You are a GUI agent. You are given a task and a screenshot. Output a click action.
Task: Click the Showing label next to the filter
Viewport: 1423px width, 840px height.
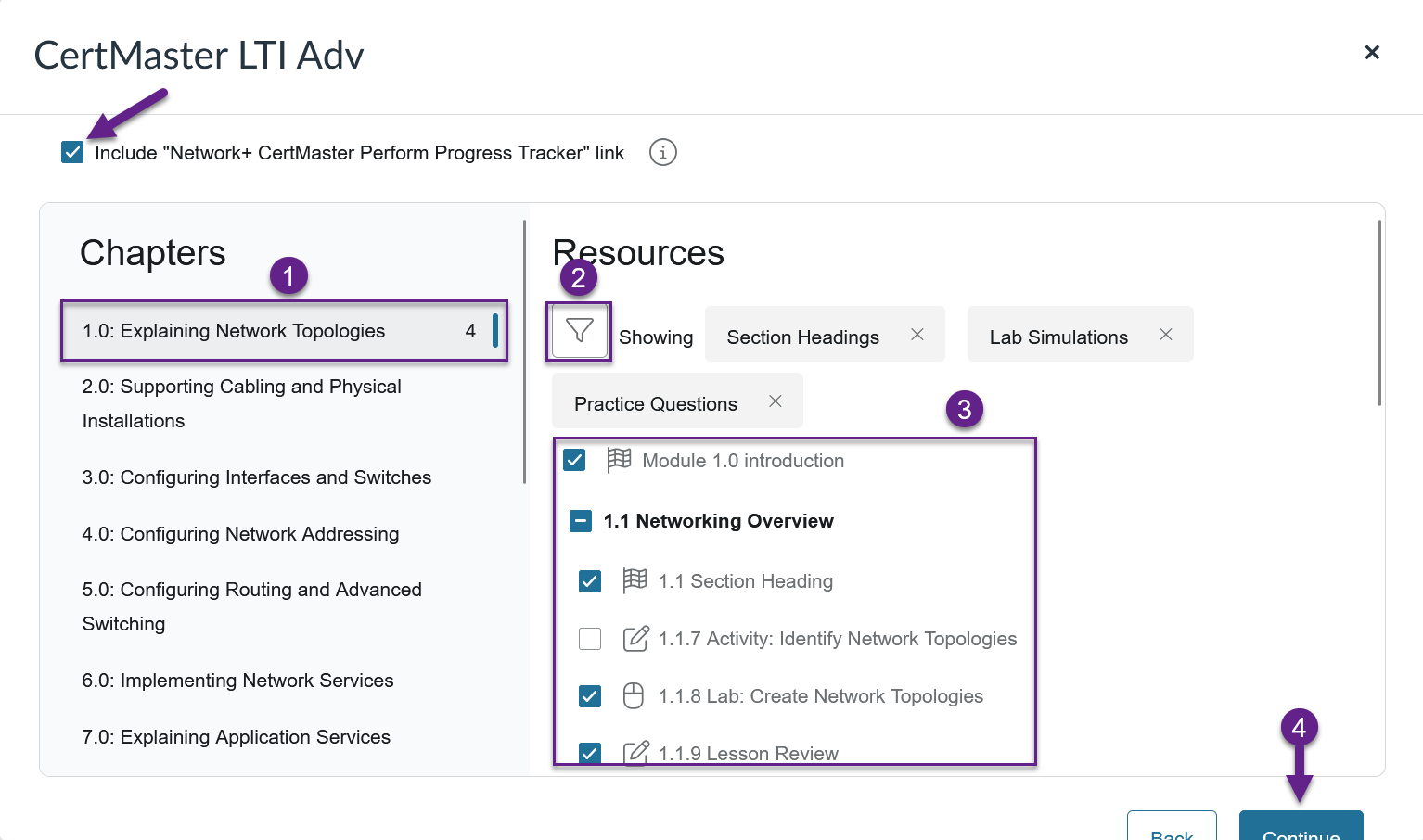tap(656, 337)
